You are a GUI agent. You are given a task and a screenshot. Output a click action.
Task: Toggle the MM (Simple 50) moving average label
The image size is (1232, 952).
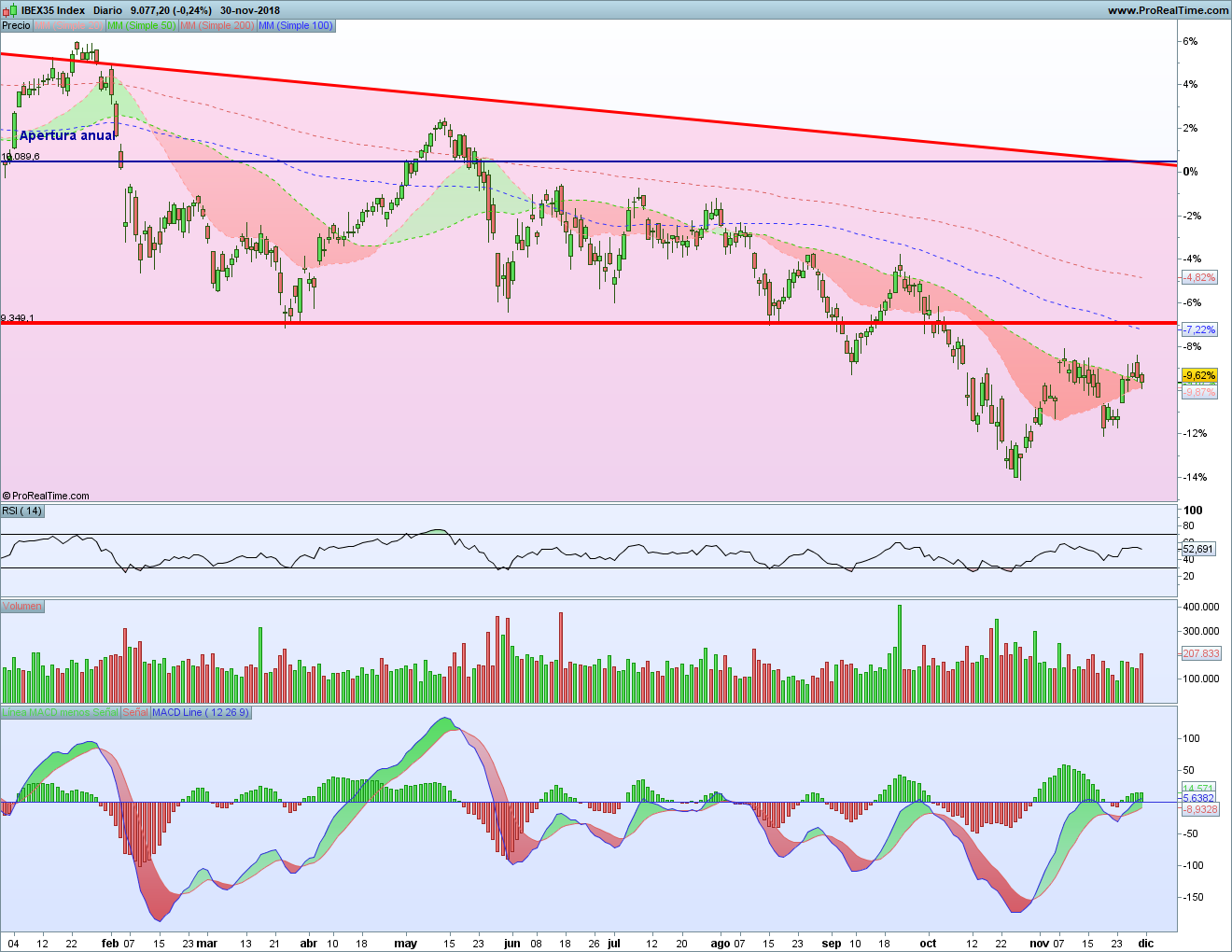pos(141,25)
